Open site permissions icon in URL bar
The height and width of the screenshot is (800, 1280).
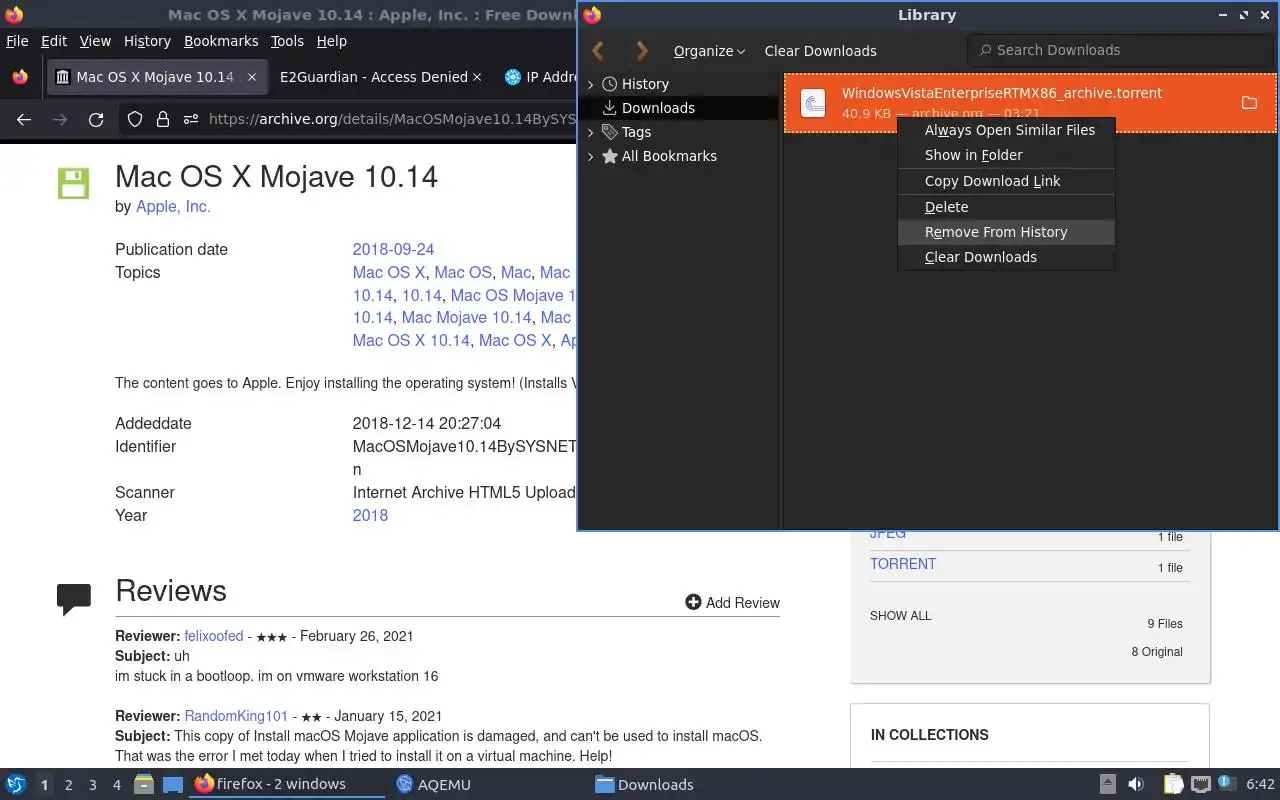pyautogui.click(x=190, y=119)
